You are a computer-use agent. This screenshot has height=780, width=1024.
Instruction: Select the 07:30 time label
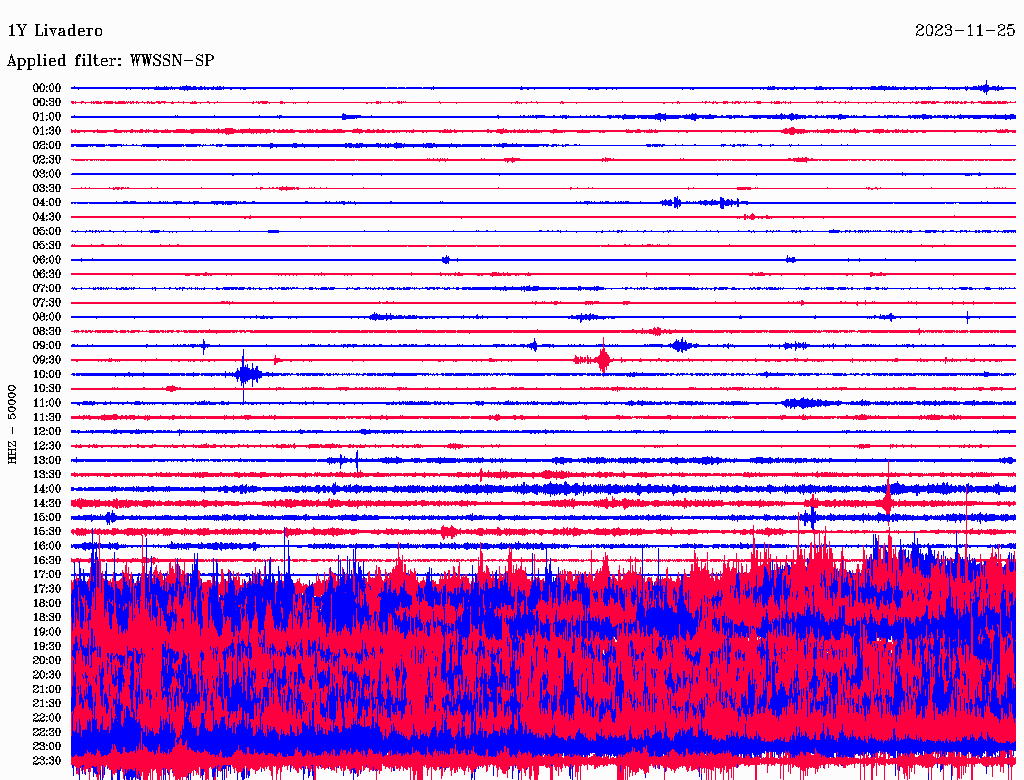[x=46, y=302]
